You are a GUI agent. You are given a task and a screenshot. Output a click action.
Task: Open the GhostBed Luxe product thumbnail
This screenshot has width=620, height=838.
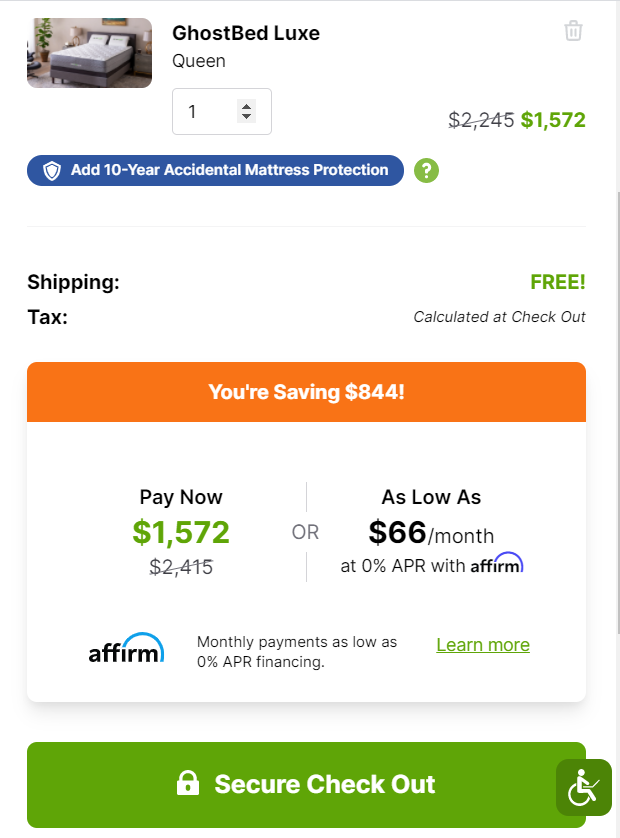coord(89,53)
